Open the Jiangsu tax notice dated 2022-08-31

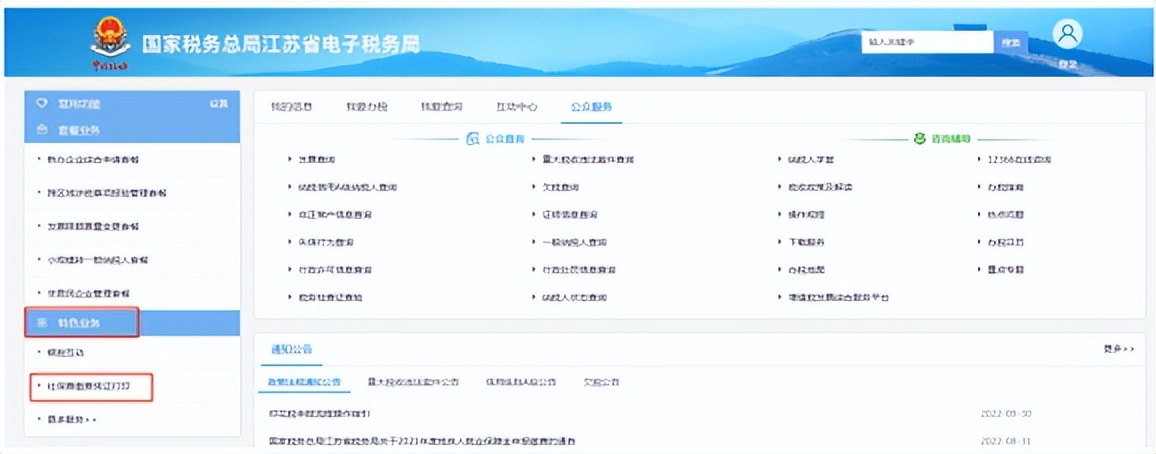pos(423,441)
